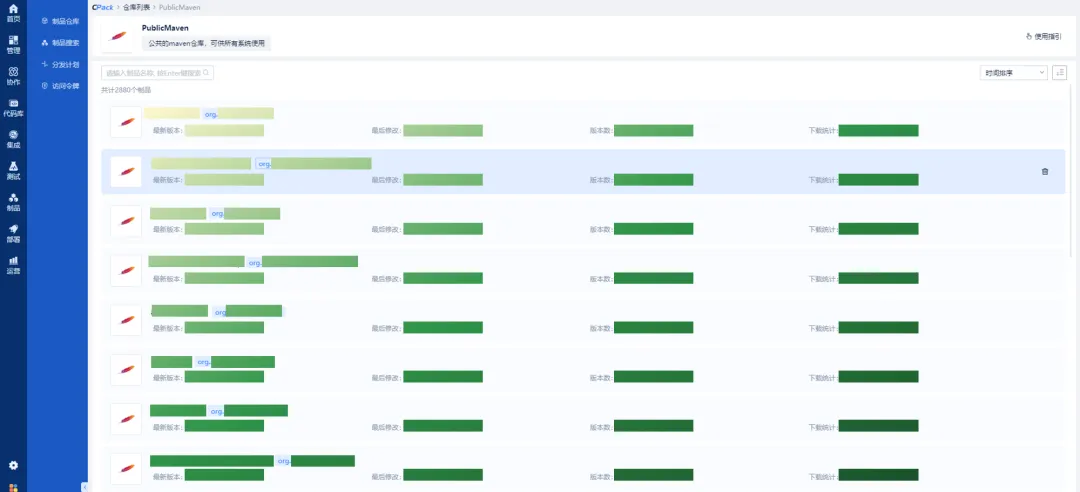Image resolution: width=1080 pixels, height=492 pixels.
Task: Delete the highlighted artifact with trash icon
Action: tap(1045, 172)
